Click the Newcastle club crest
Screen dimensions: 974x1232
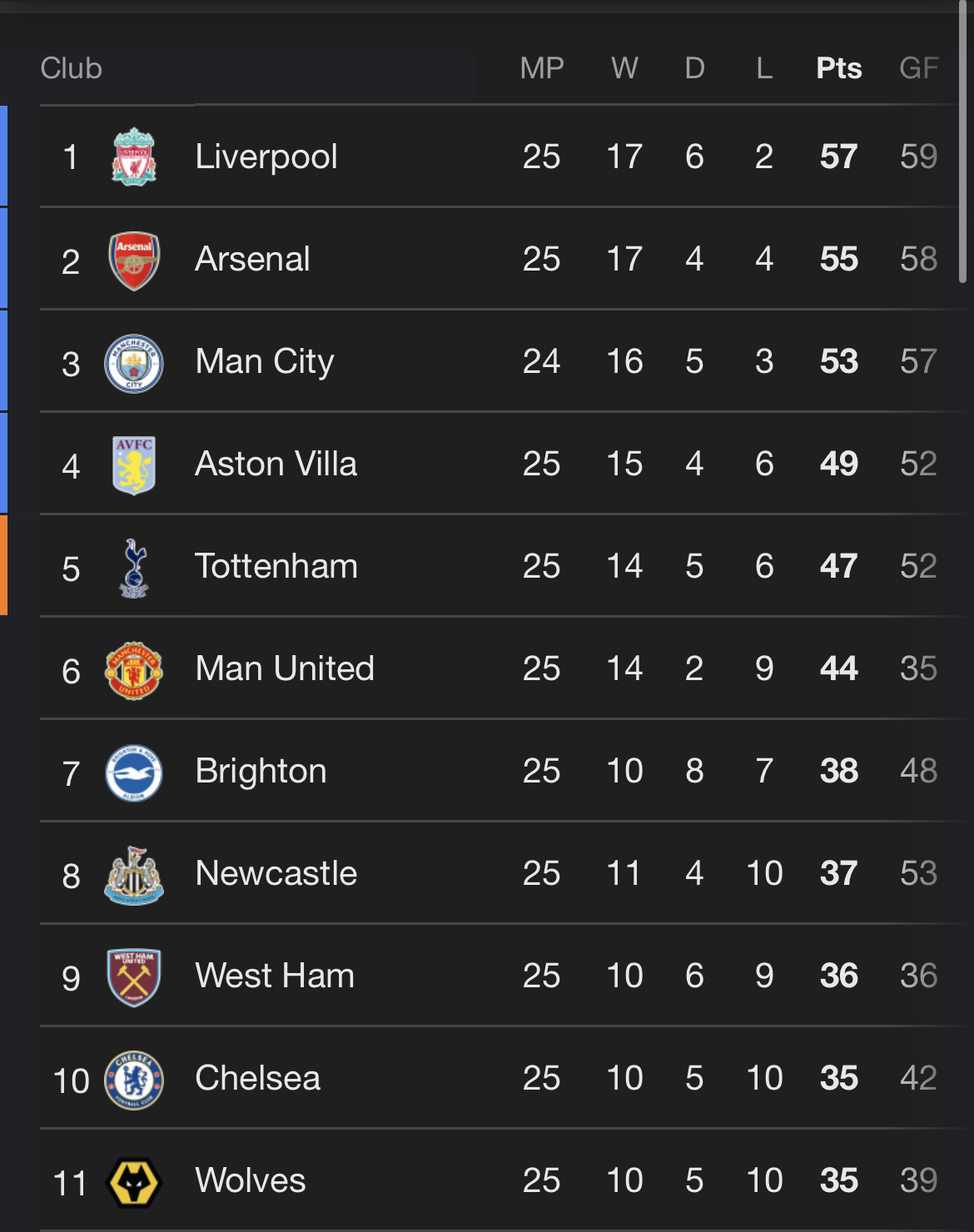134,875
